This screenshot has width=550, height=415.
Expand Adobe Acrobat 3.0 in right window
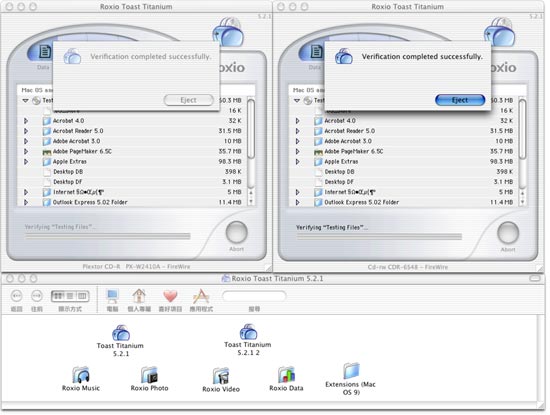tap(297, 141)
